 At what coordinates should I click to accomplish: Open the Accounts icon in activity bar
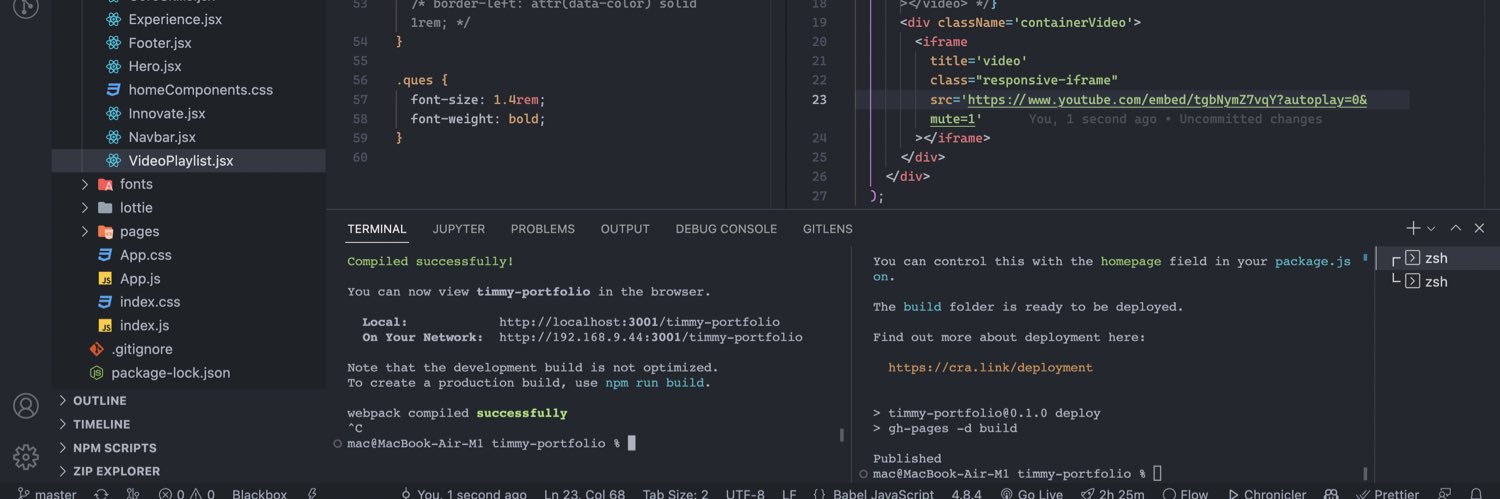pyautogui.click(x=26, y=406)
